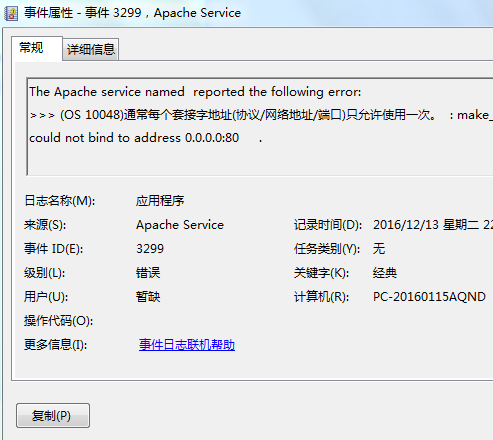The image size is (493, 440).
Task: Click the (OS 10048) error message line
Action: pos(261,115)
